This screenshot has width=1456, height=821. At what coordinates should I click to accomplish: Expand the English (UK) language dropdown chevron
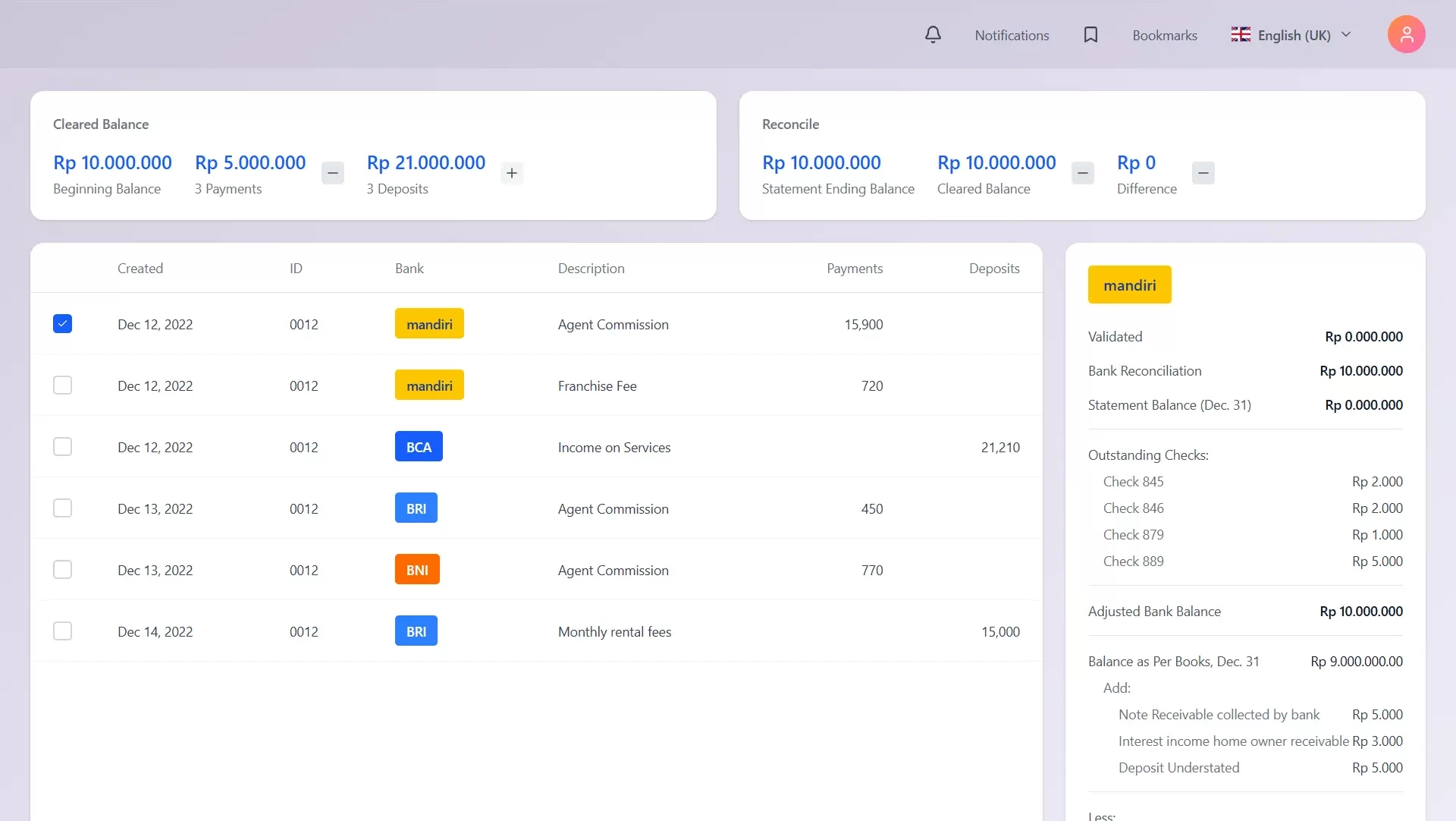tap(1346, 35)
